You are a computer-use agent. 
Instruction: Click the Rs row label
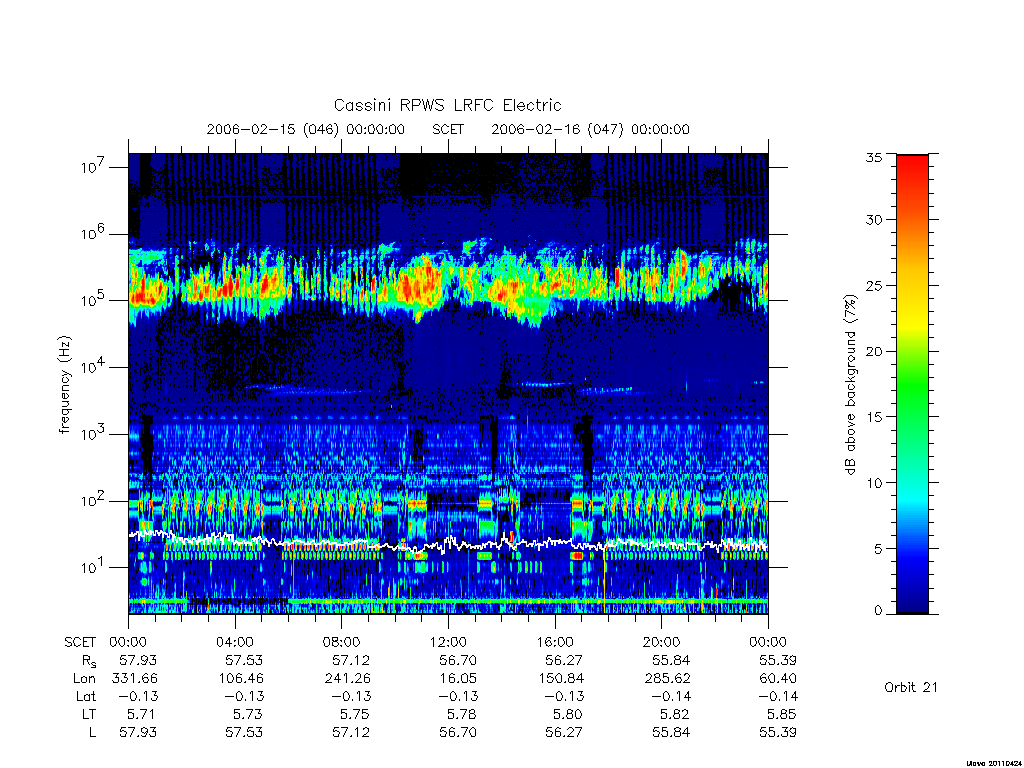pos(89,661)
